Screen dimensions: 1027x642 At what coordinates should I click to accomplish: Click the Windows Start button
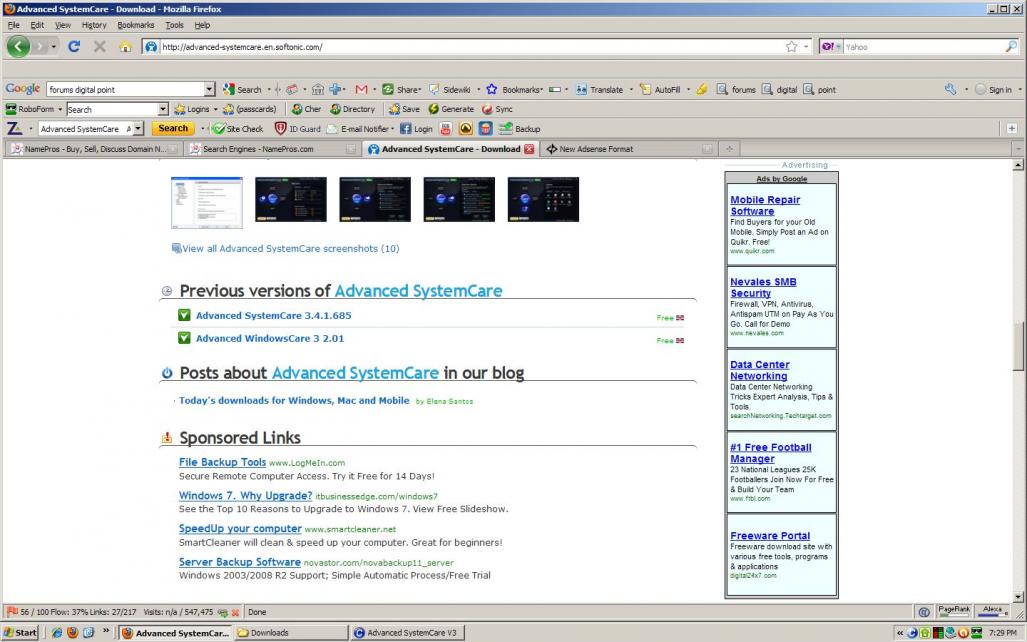[20, 632]
